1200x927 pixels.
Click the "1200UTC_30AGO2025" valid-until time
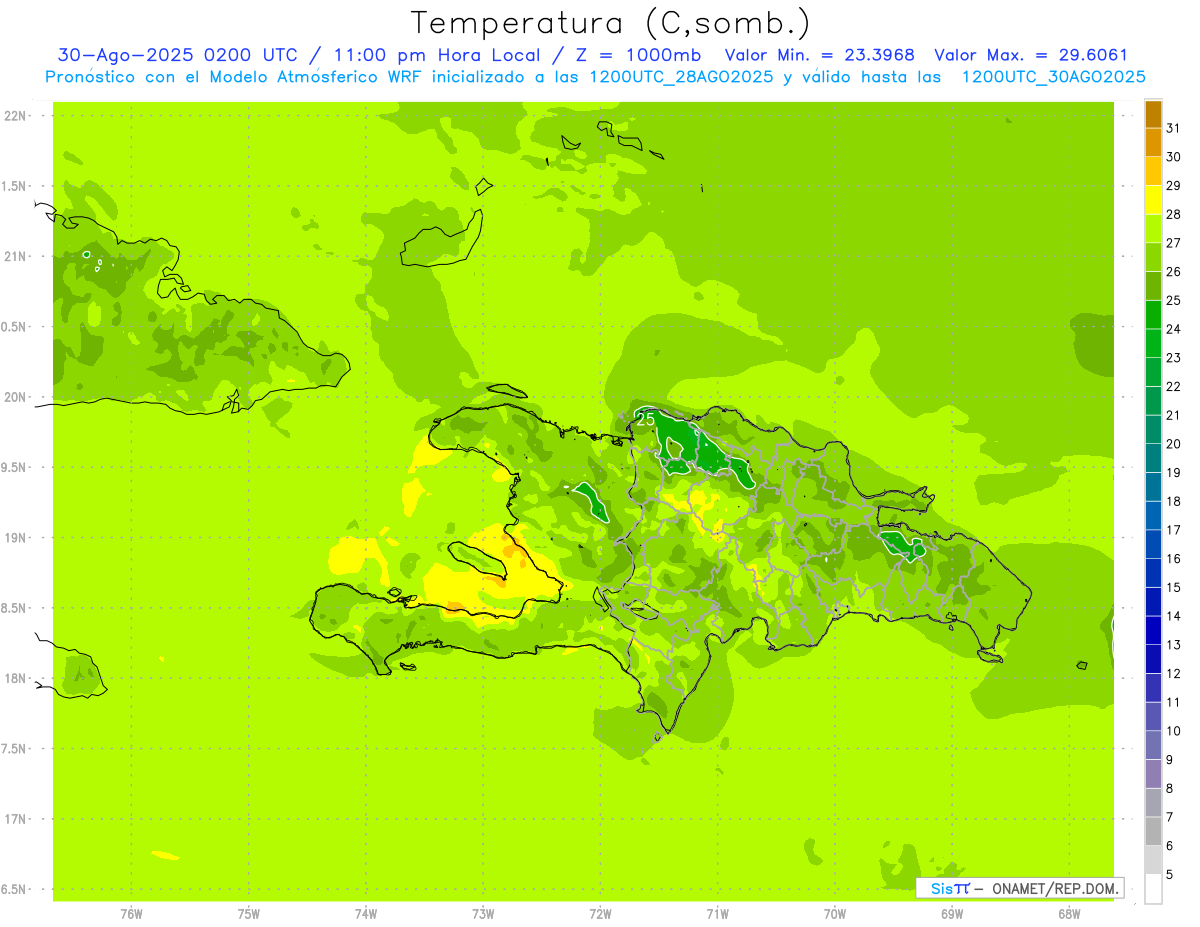point(1053,77)
